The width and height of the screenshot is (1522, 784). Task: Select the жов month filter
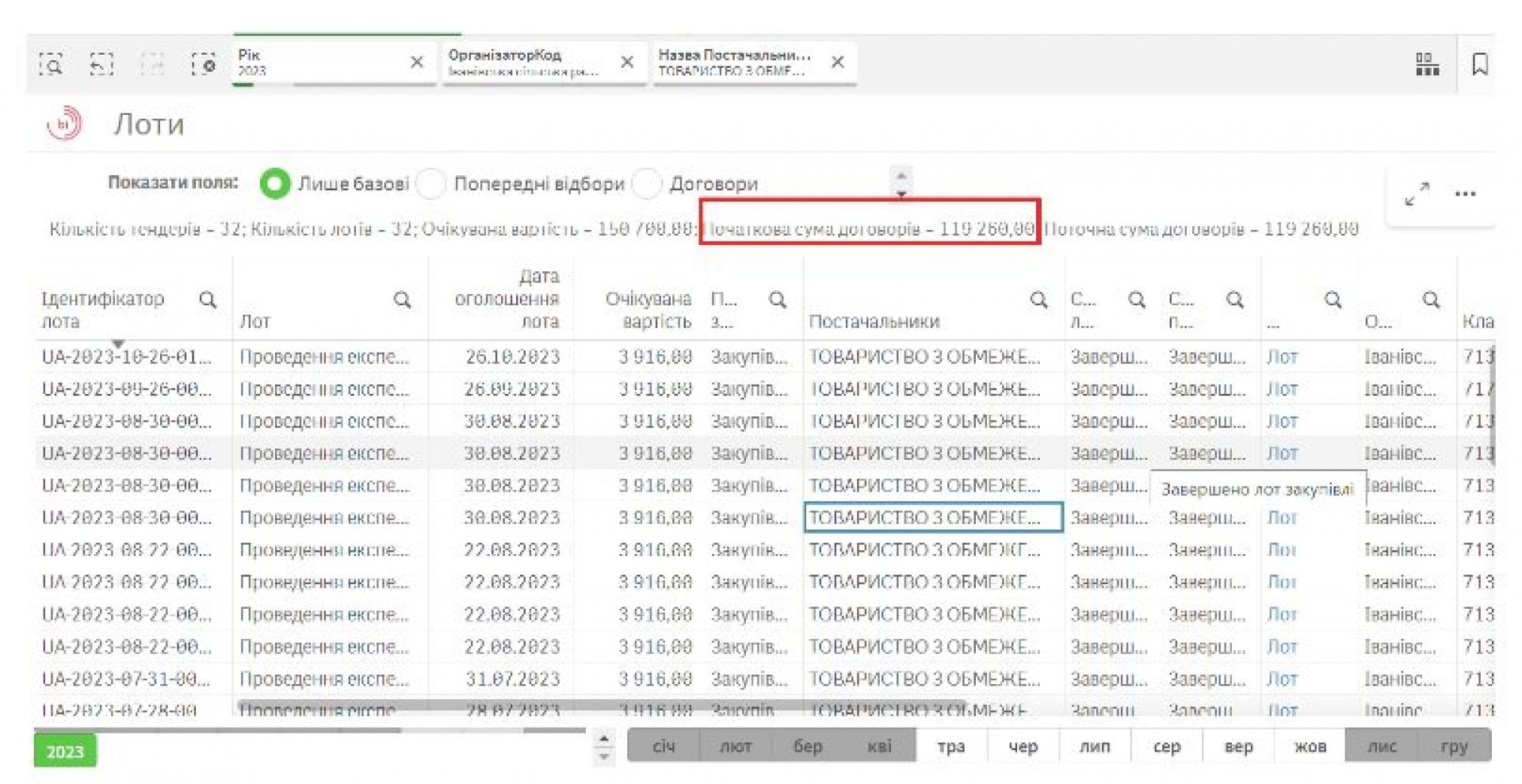(1310, 746)
